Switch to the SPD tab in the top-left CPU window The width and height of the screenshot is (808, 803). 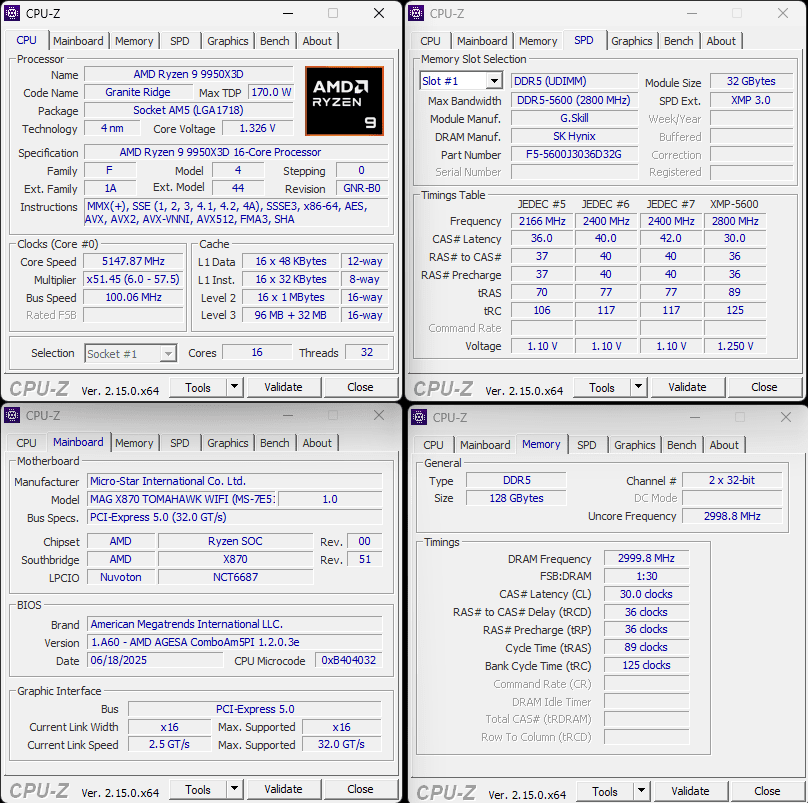tap(179, 41)
